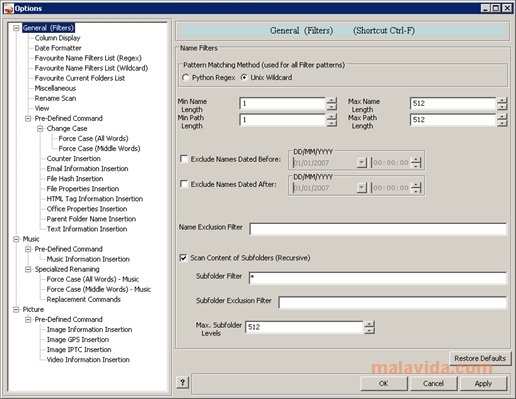Screen dimensions: 516x399
Task: Open Favourite Current Folders List
Action: (x=80, y=78)
